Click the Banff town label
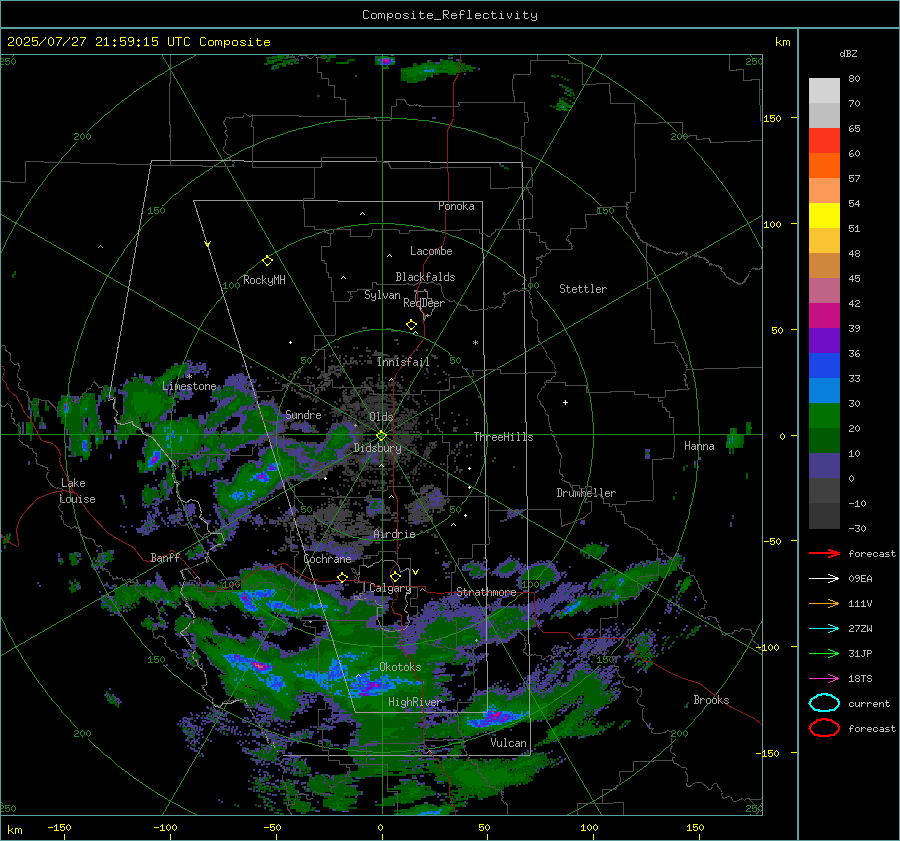The image size is (900, 841). point(165,557)
